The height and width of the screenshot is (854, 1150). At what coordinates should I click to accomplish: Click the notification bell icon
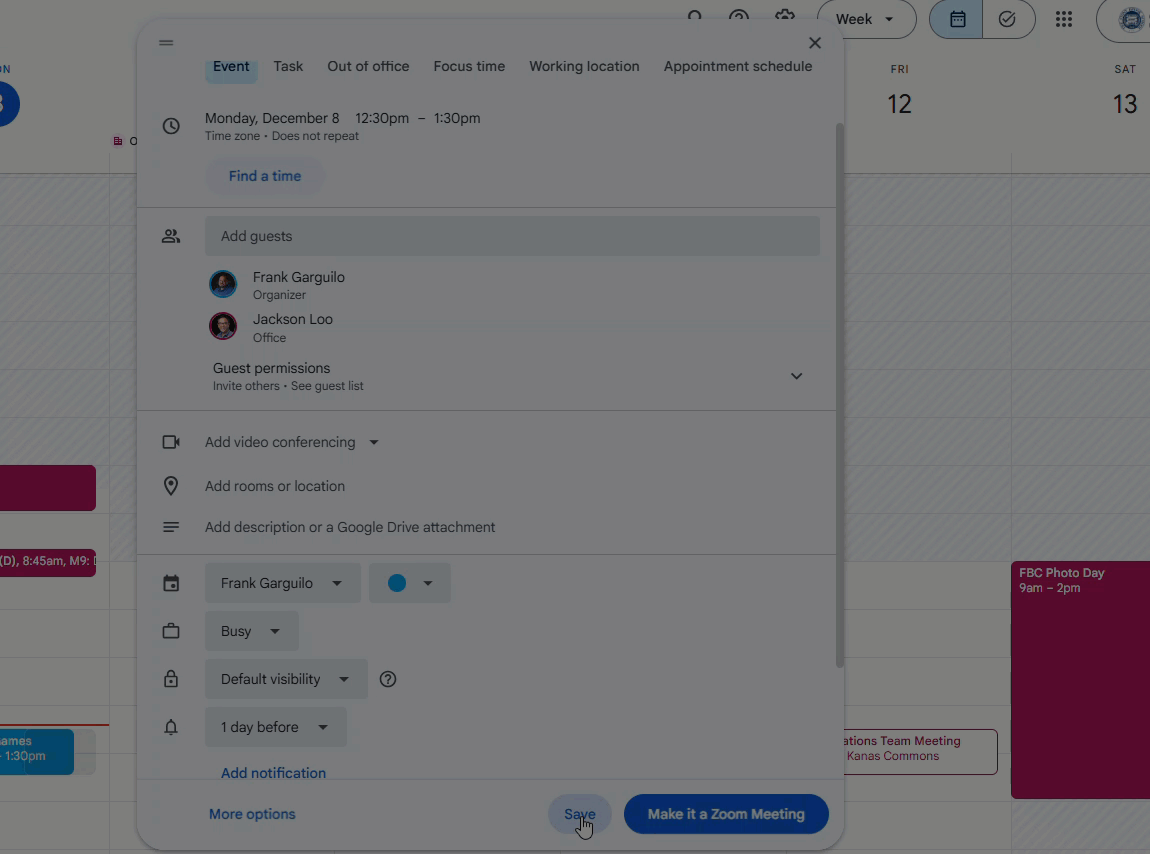171,727
